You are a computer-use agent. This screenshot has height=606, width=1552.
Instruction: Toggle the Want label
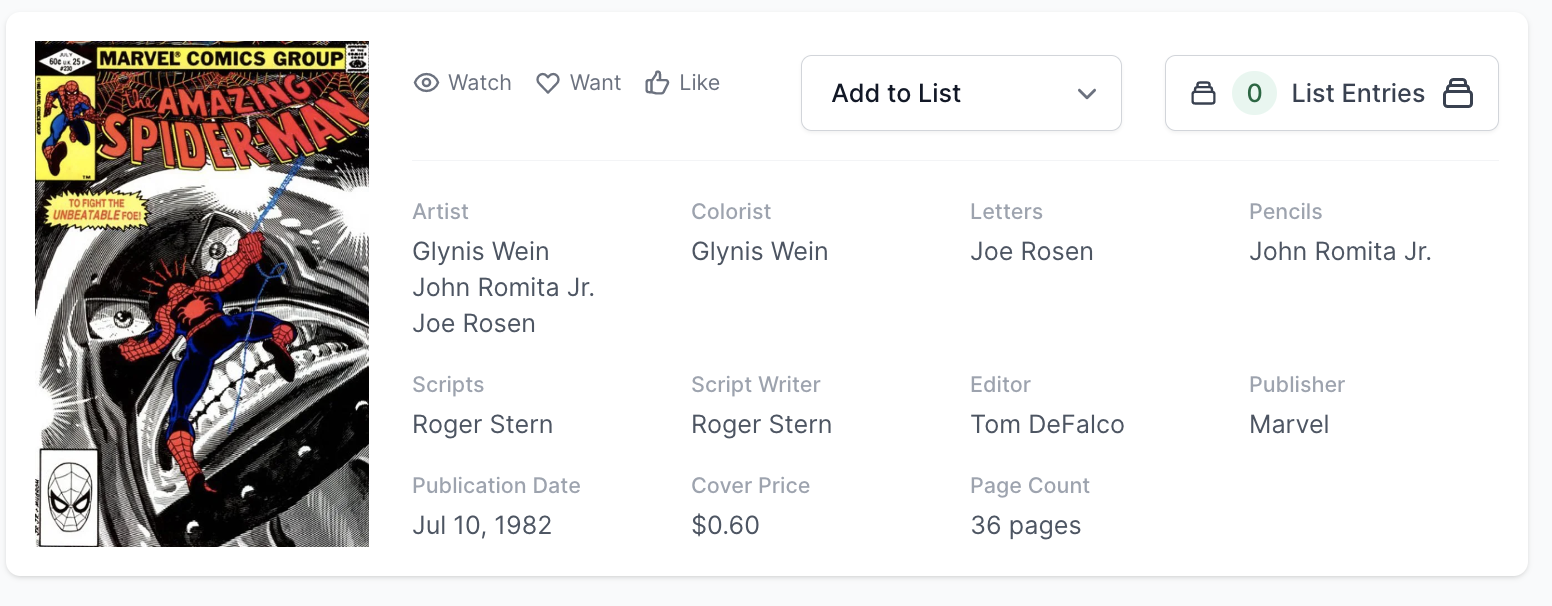point(596,83)
